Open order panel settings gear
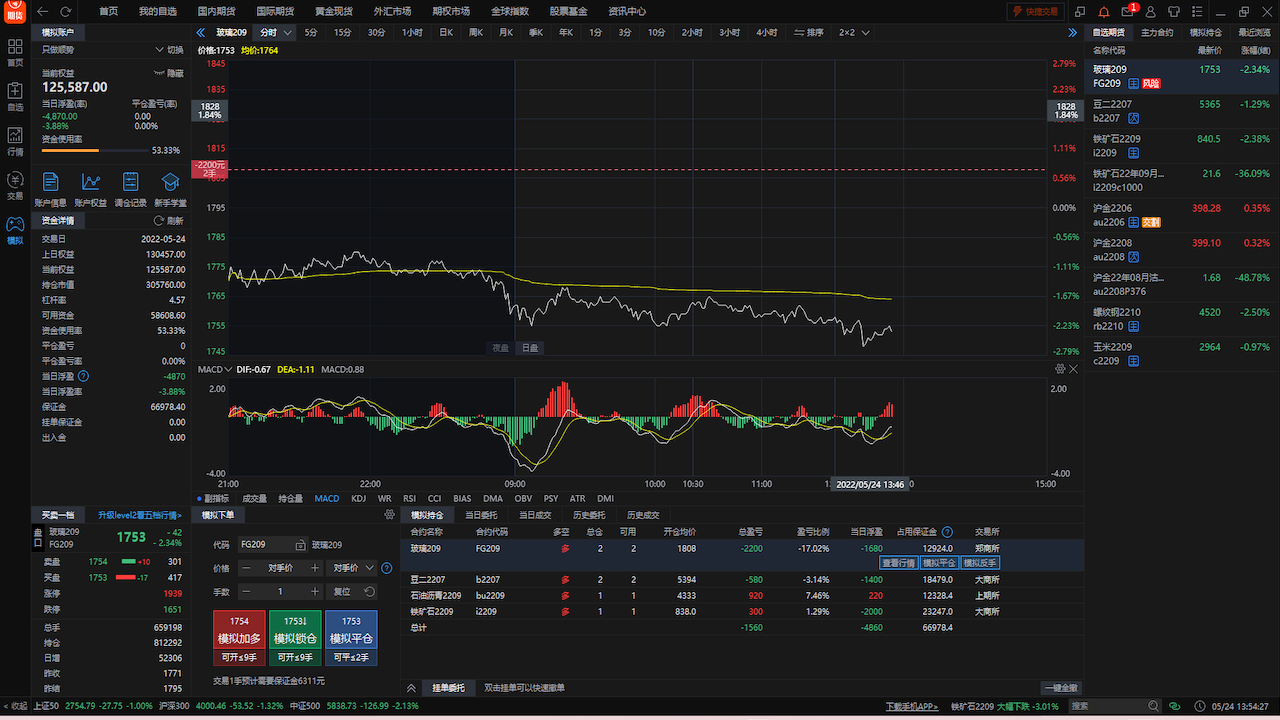The height and width of the screenshot is (720, 1280). [x=390, y=515]
